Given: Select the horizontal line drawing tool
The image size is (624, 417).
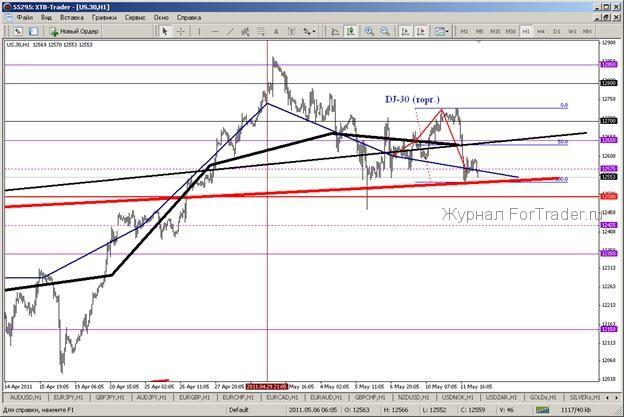Looking at the screenshot, I should (x=215, y=31).
